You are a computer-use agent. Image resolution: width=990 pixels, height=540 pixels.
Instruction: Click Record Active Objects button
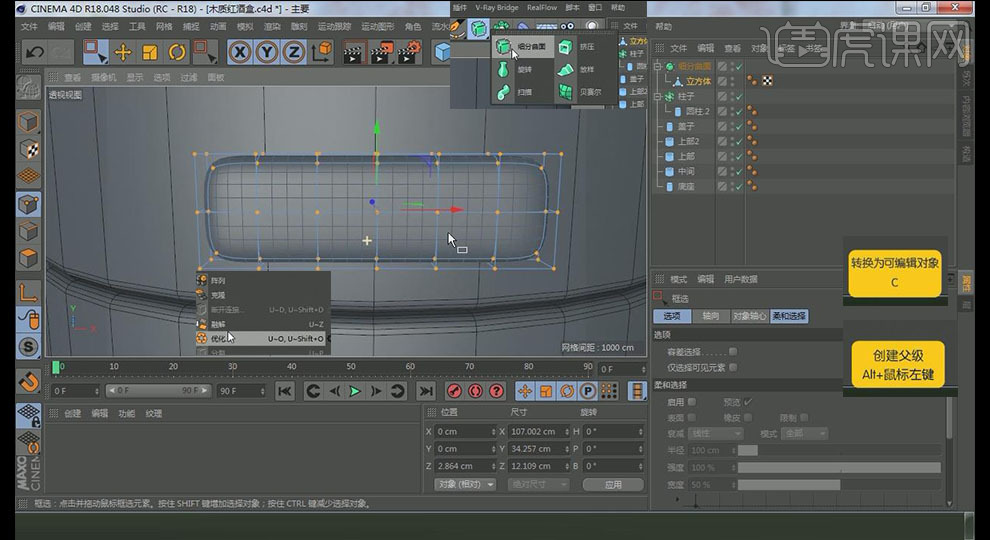coord(453,392)
